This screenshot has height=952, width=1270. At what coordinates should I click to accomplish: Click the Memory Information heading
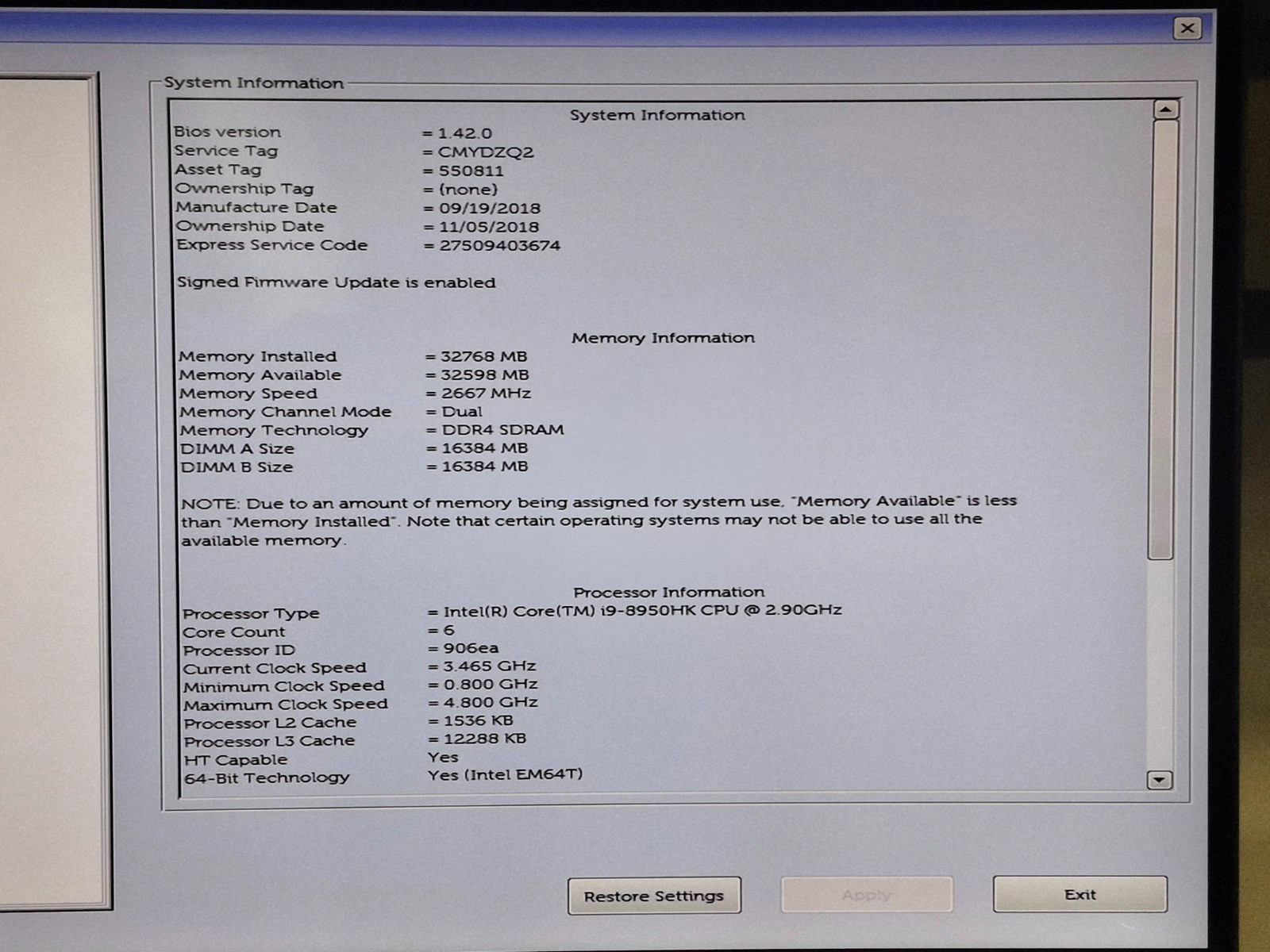(x=663, y=338)
